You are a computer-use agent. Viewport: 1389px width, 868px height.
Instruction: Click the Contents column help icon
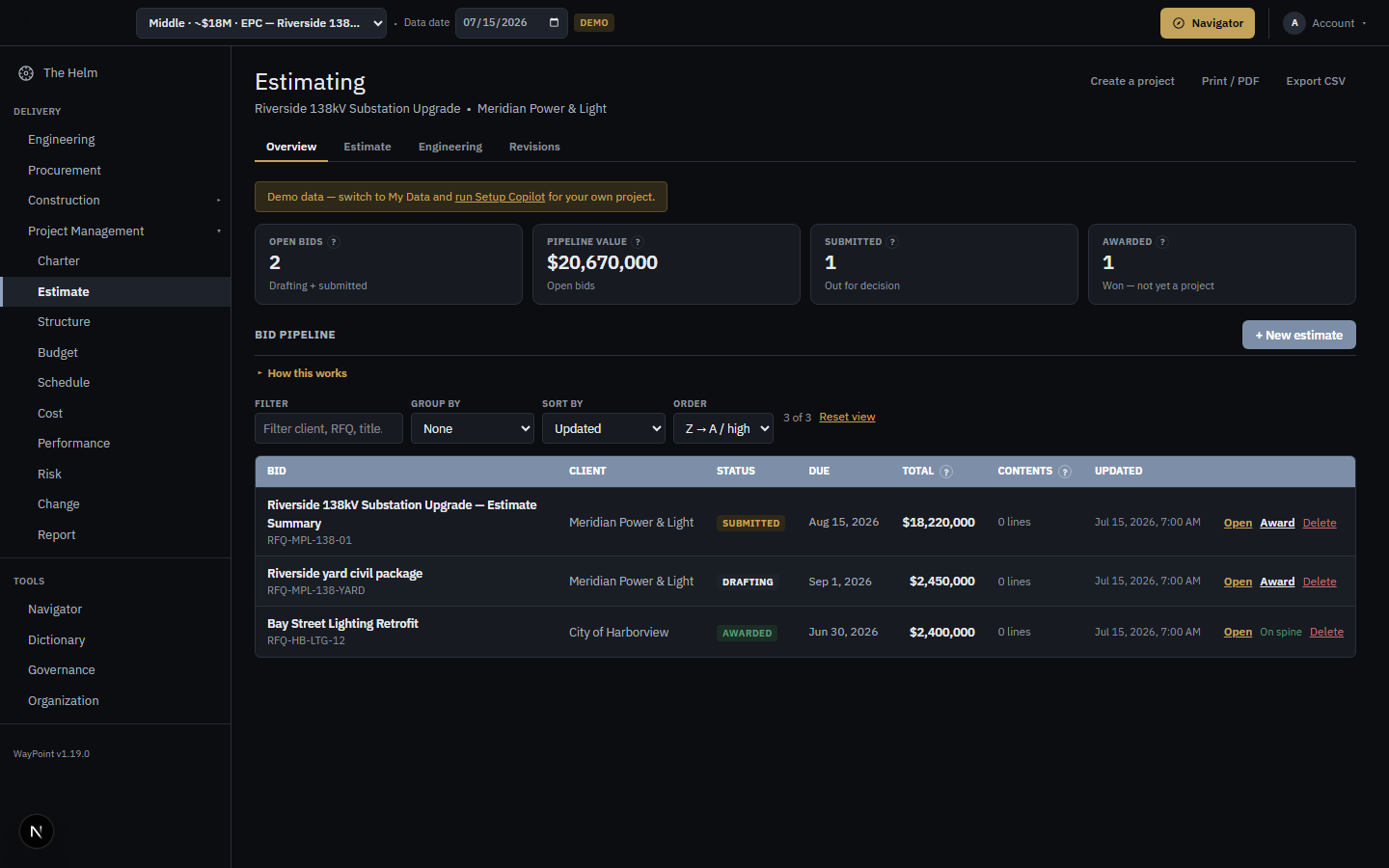1065,472
